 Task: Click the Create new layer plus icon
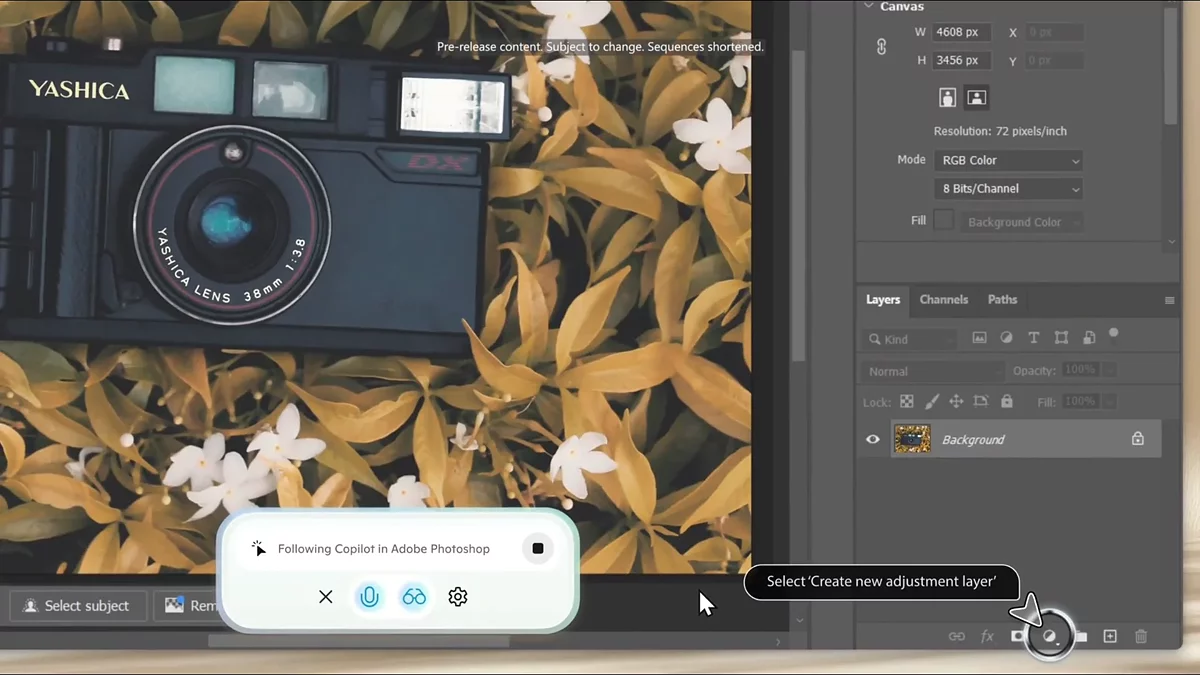coord(1110,636)
